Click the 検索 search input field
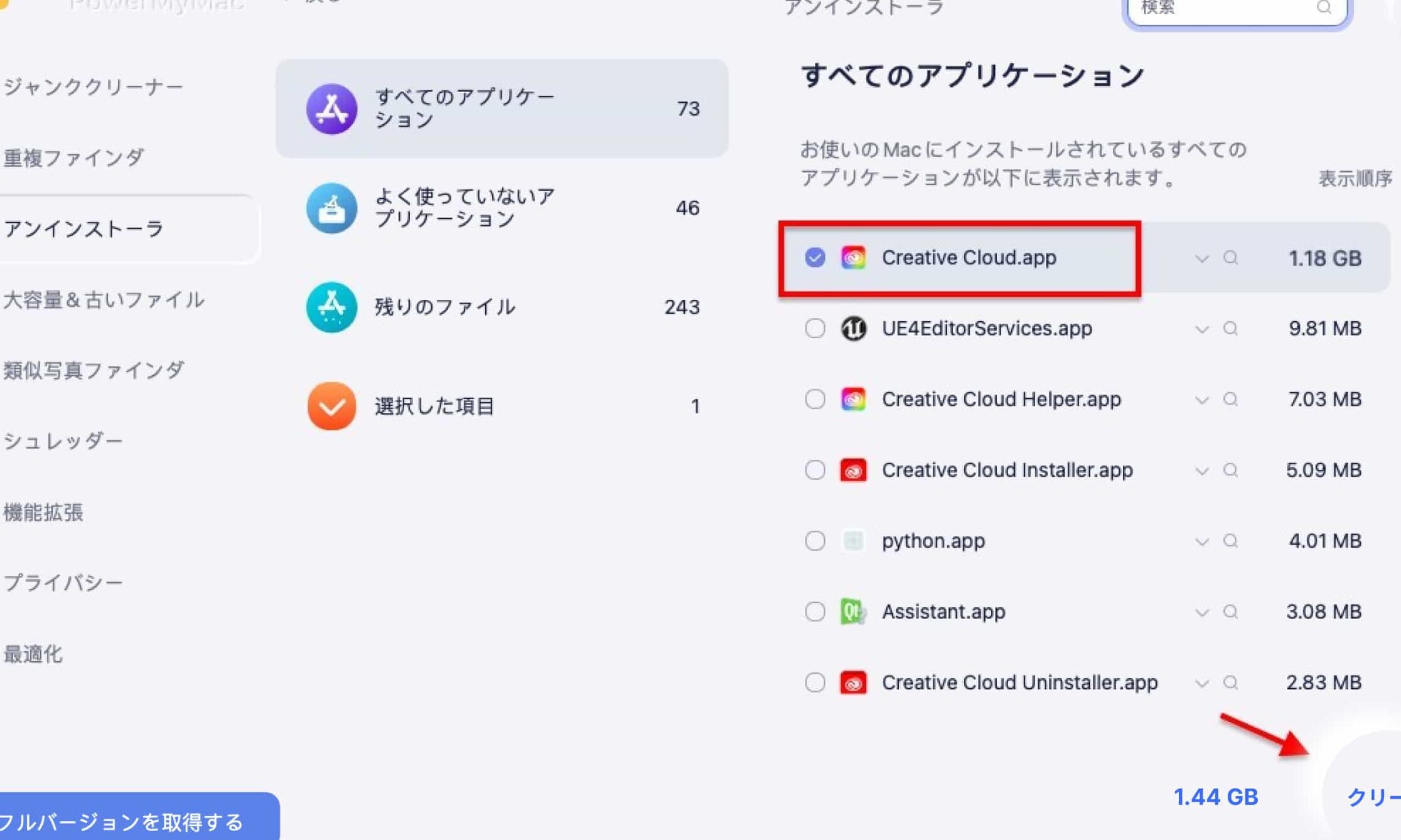This screenshot has width=1401, height=840. tap(1237, 11)
